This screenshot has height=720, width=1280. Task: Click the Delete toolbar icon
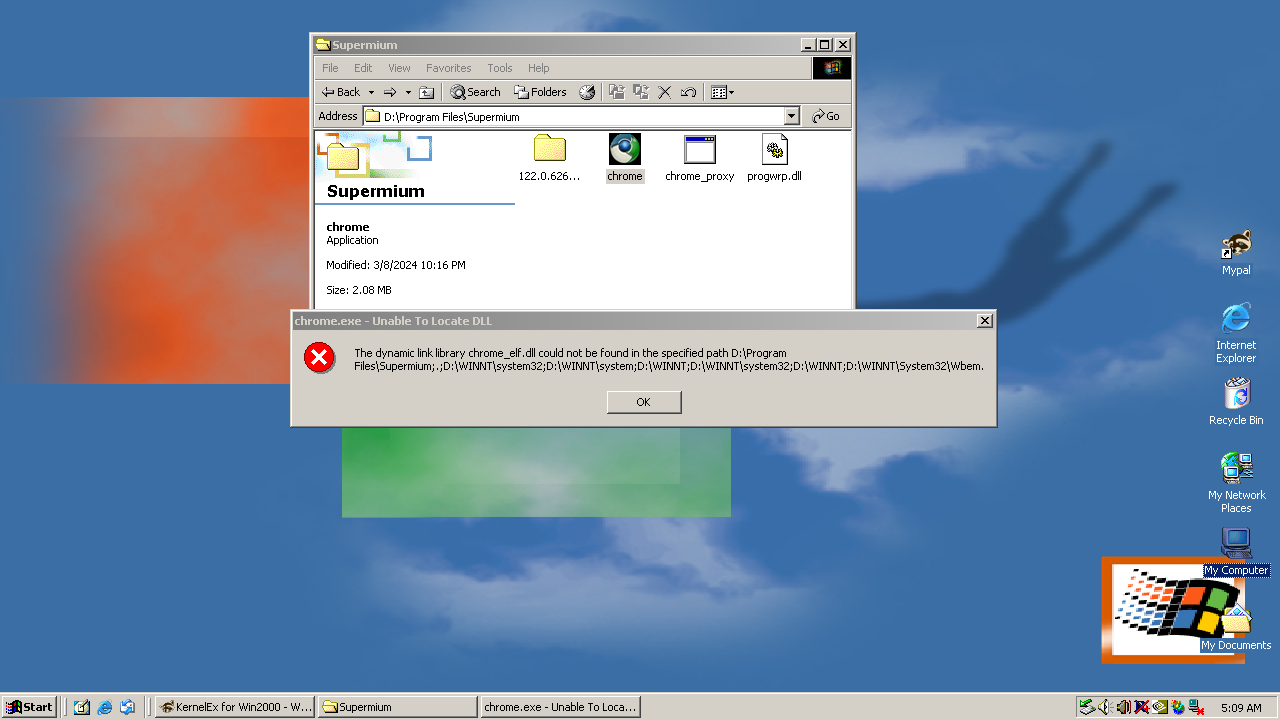(664, 92)
